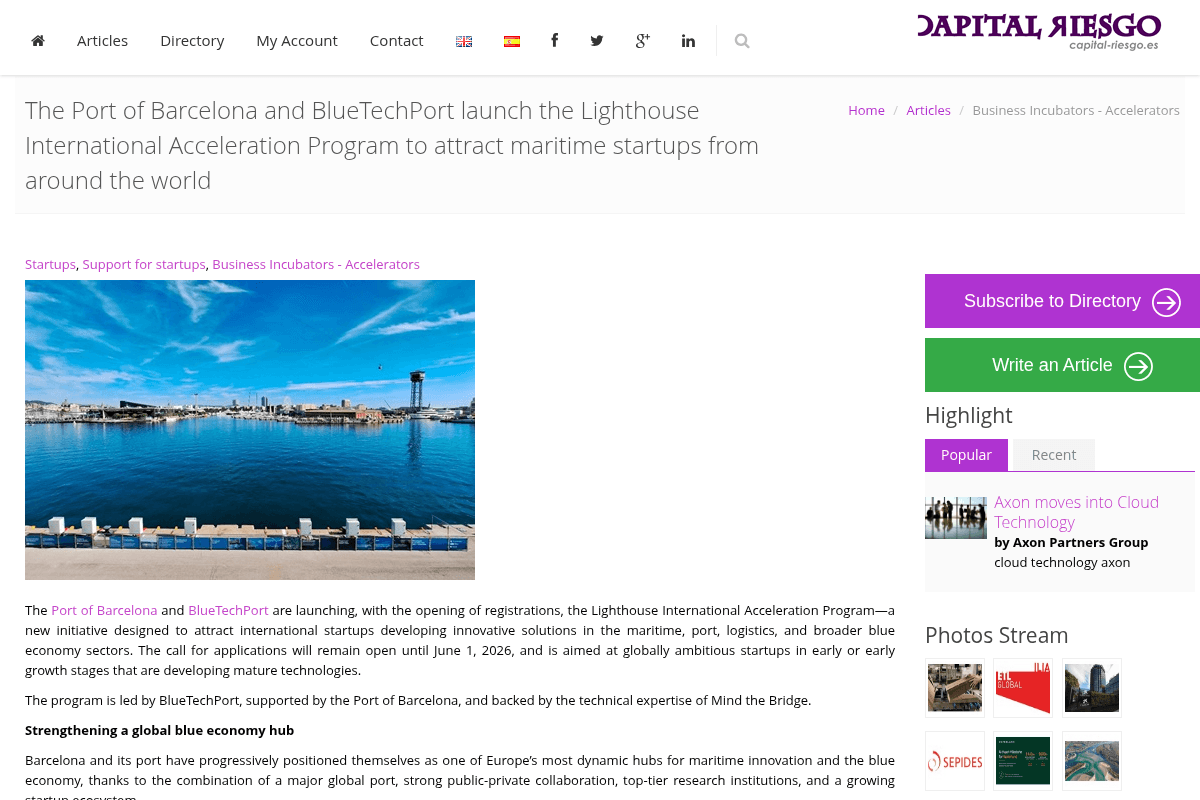Open the Port of Barcelona link
The height and width of the screenshot is (800, 1200).
pyautogui.click(x=104, y=610)
